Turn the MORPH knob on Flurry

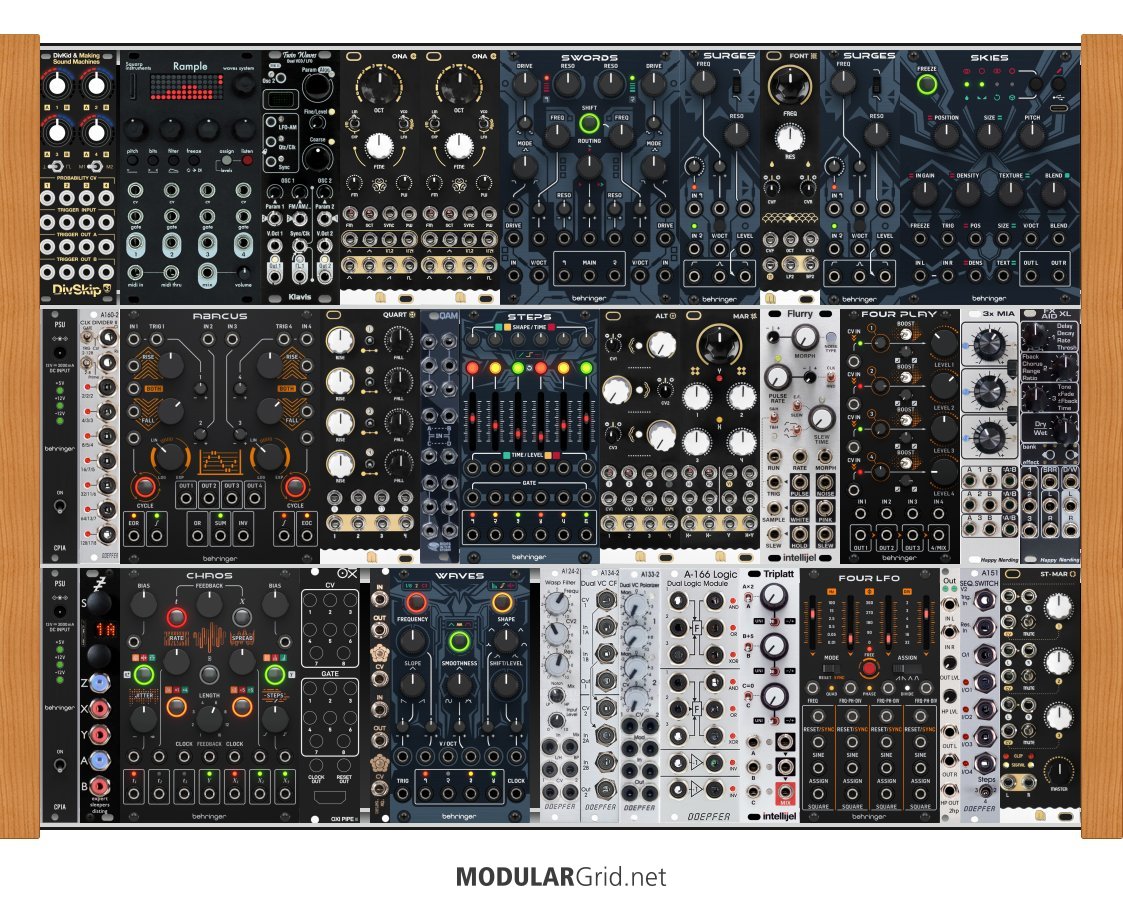[x=804, y=337]
